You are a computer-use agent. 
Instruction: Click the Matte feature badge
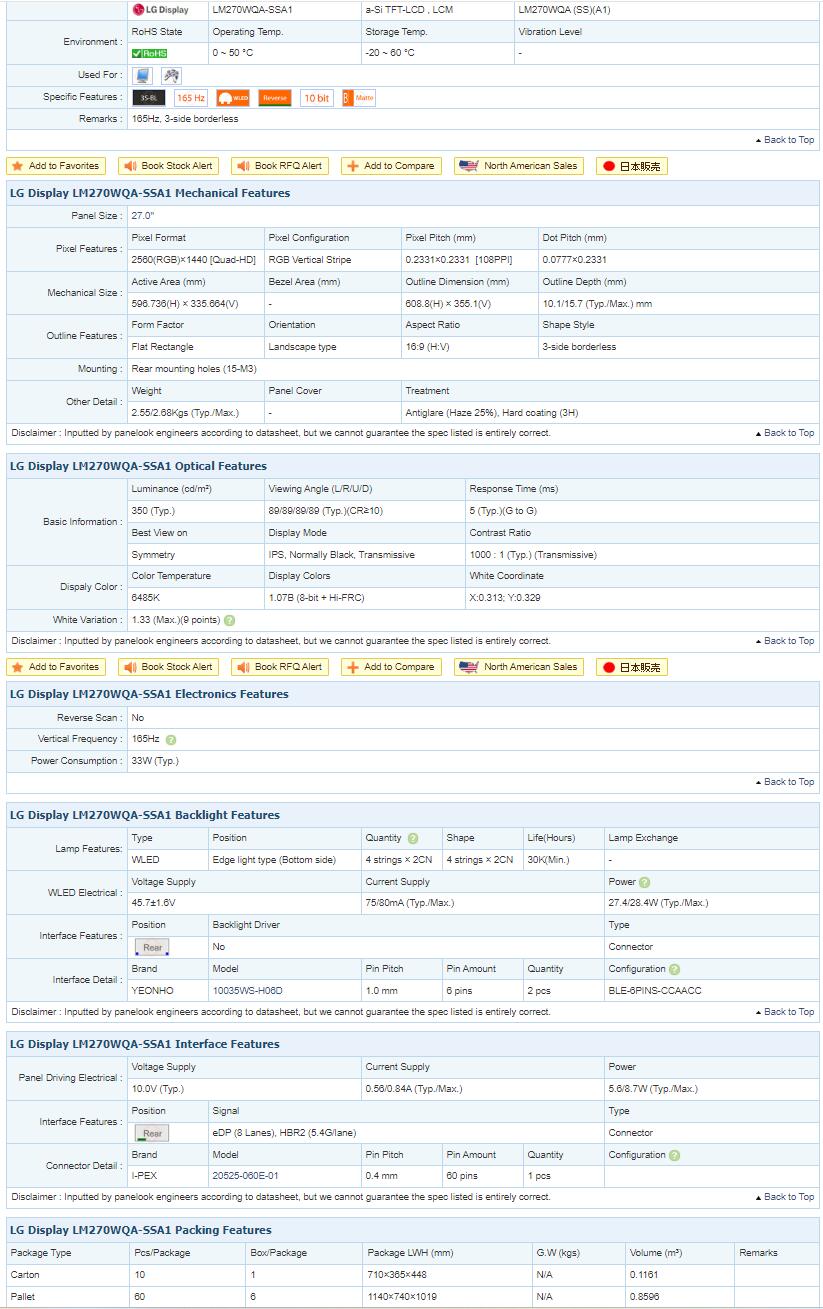(359, 98)
